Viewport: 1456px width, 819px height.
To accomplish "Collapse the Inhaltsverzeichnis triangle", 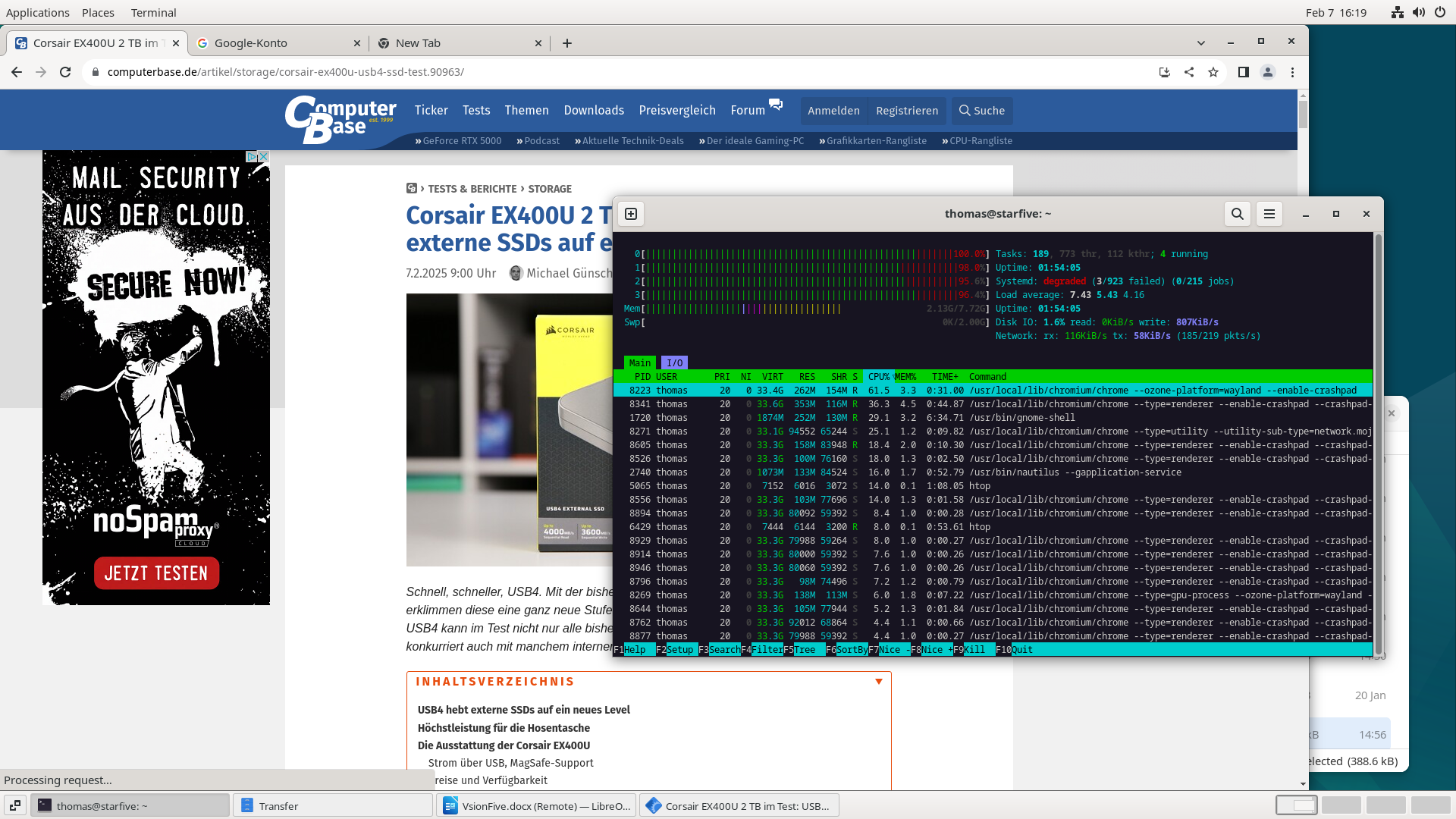I will [878, 682].
